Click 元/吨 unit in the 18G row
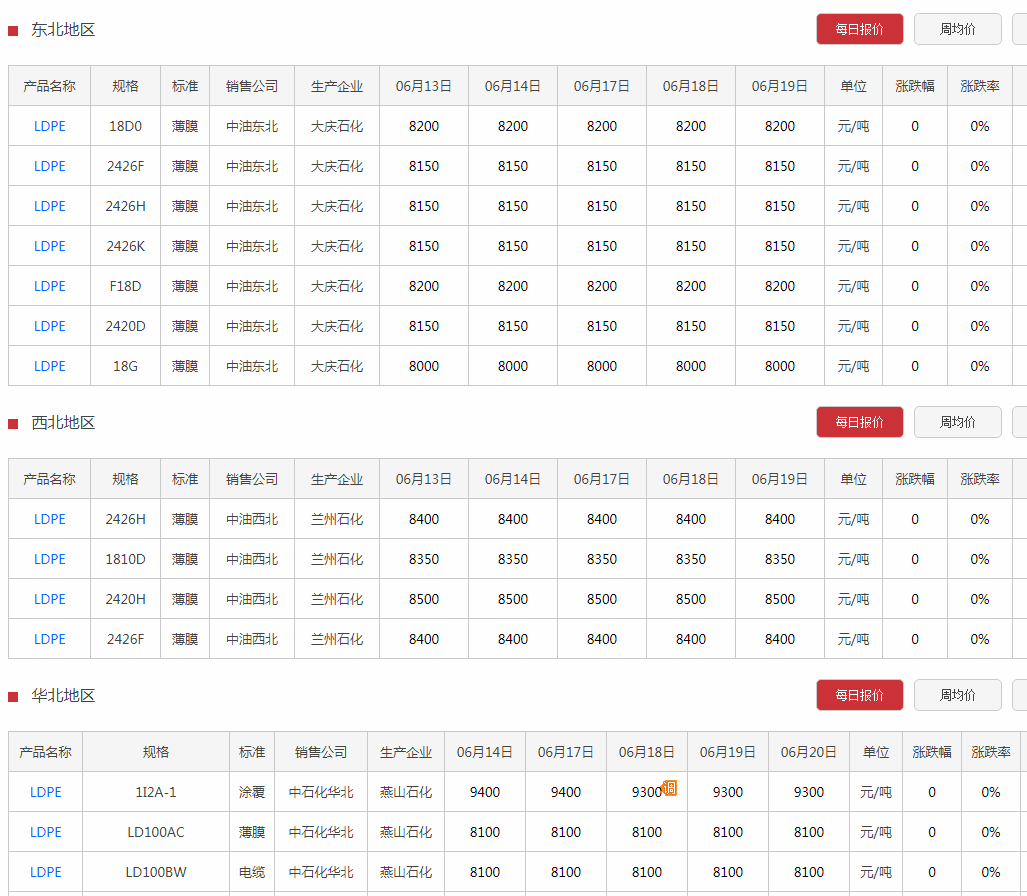Image resolution: width=1027 pixels, height=896 pixels. (x=853, y=366)
